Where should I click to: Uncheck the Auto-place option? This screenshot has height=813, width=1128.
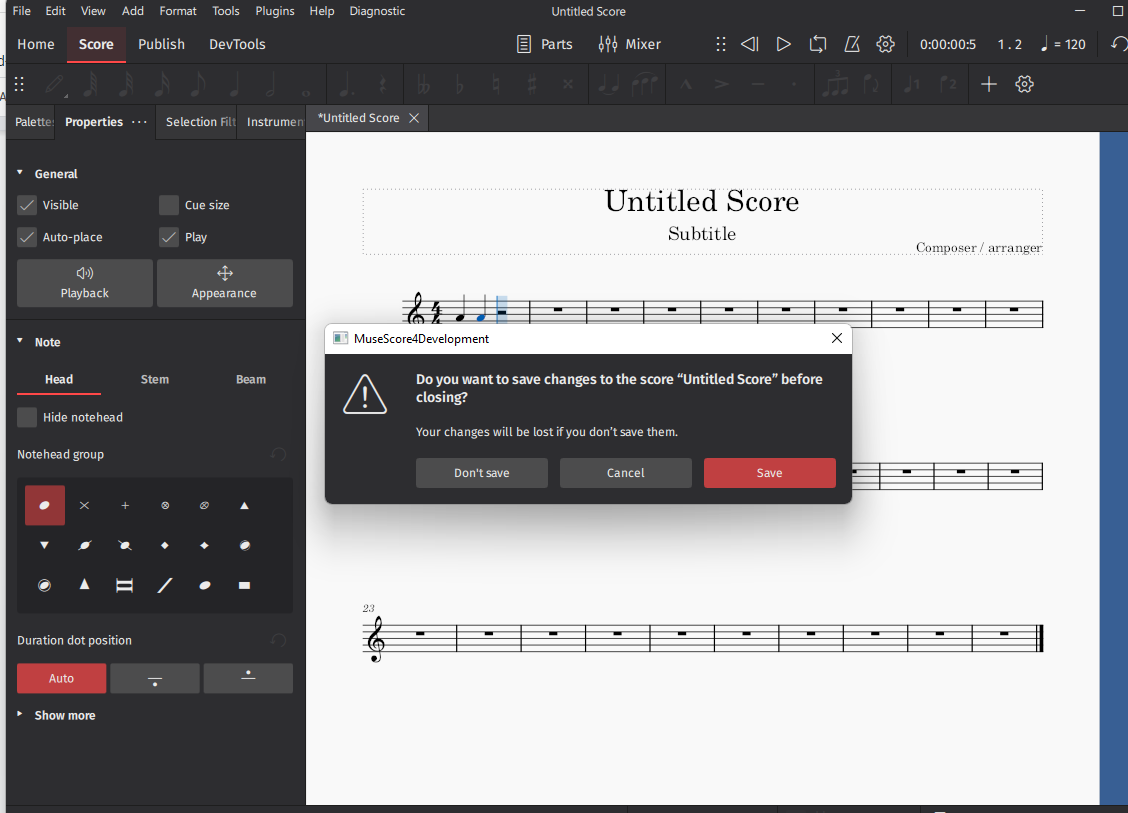(x=26, y=236)
